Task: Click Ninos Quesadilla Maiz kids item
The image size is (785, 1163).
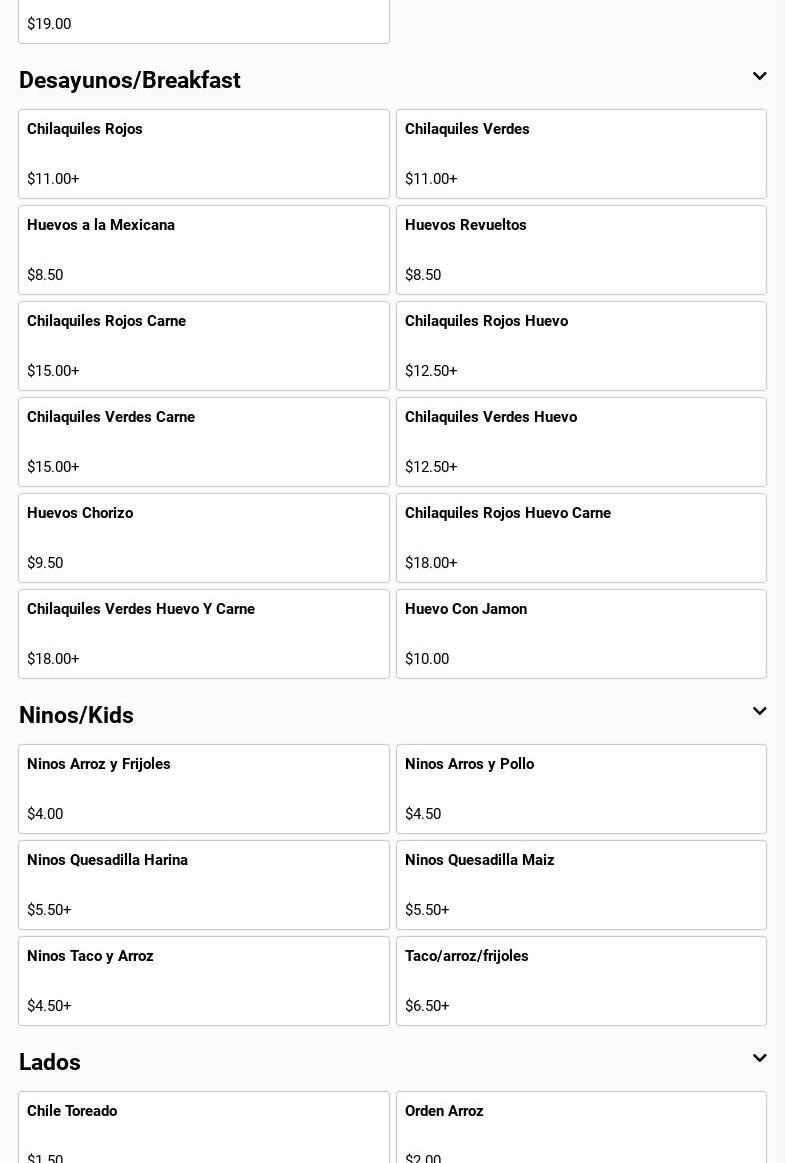Action: pos(581,885)
